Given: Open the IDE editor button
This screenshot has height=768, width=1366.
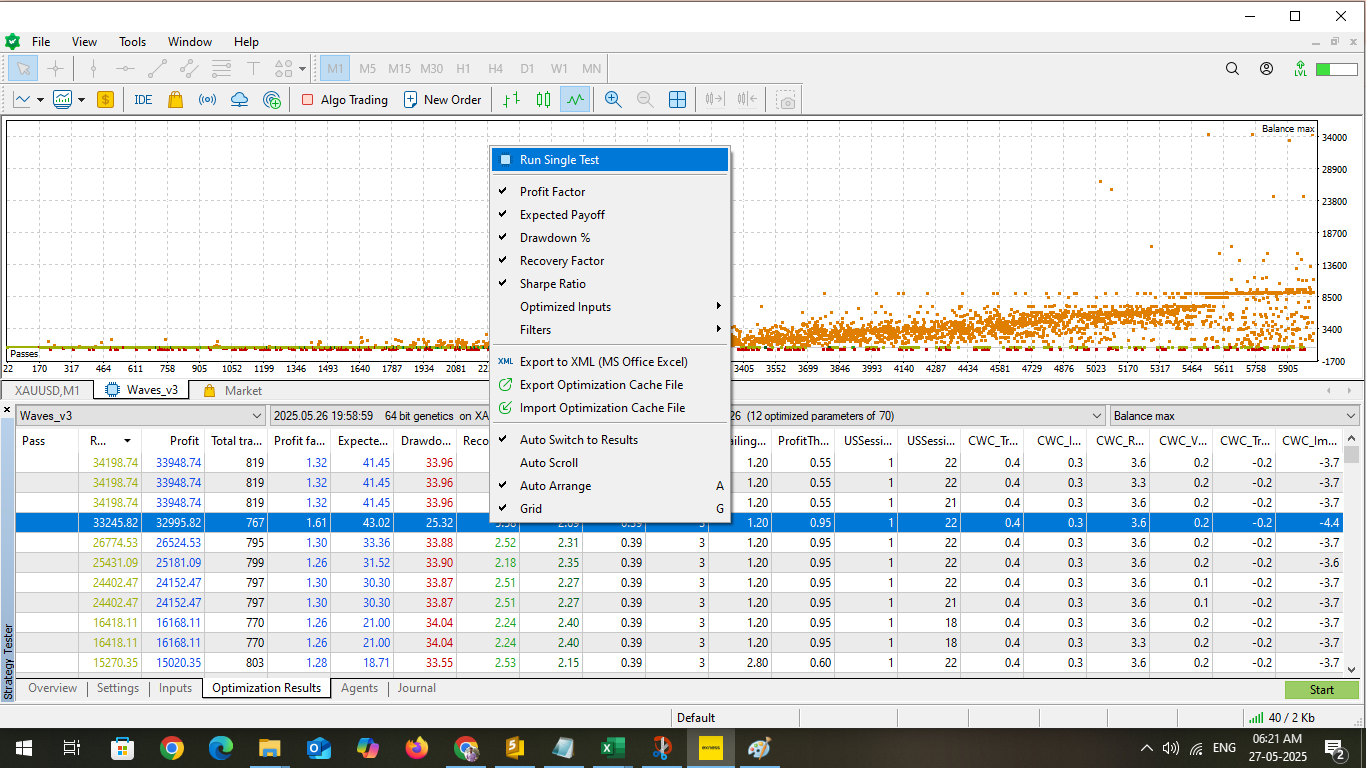Looking at the screenshot, I should click(143, 99).
